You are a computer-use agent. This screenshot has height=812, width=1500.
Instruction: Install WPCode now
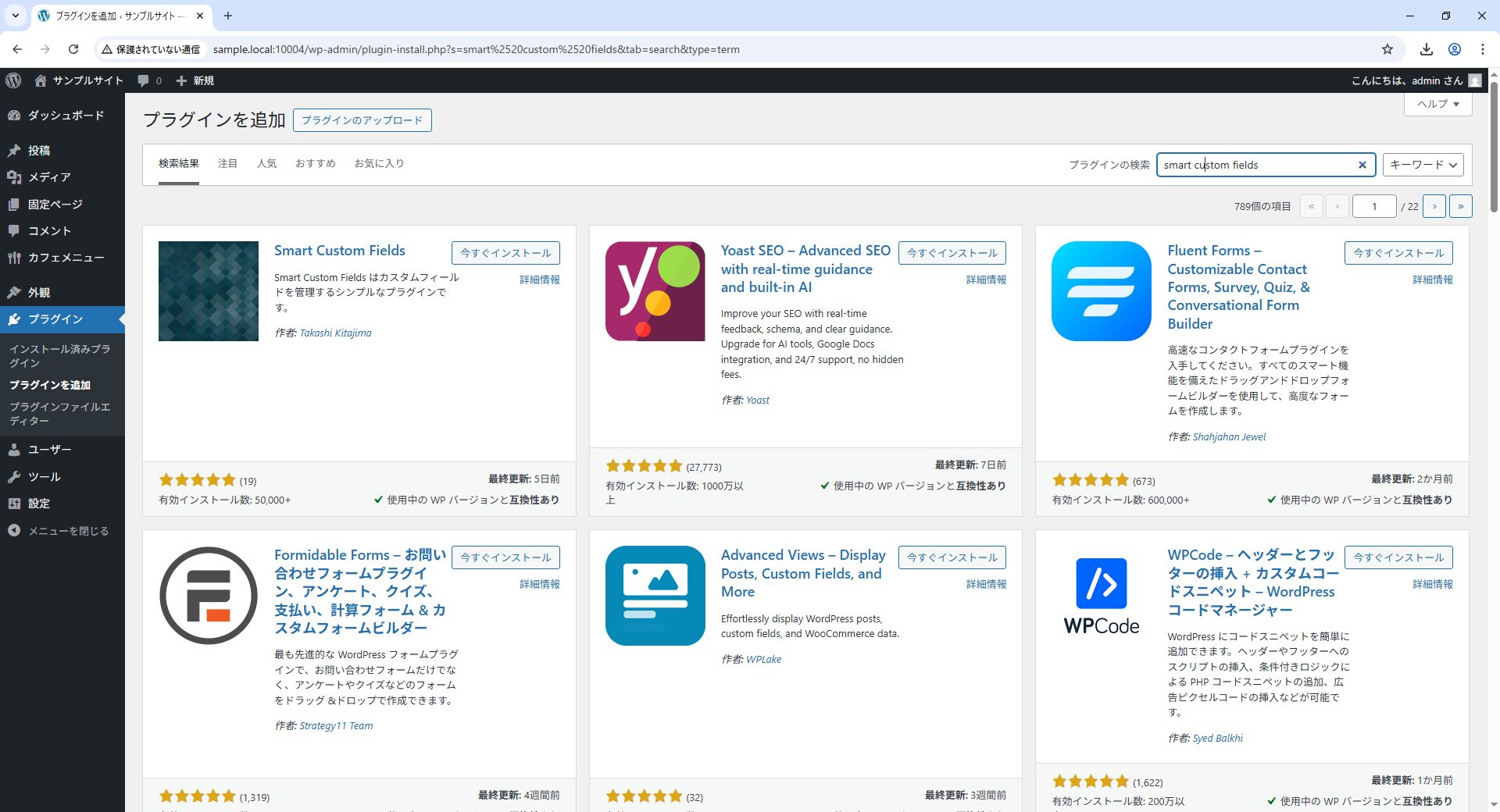(x=1398, y=557)
